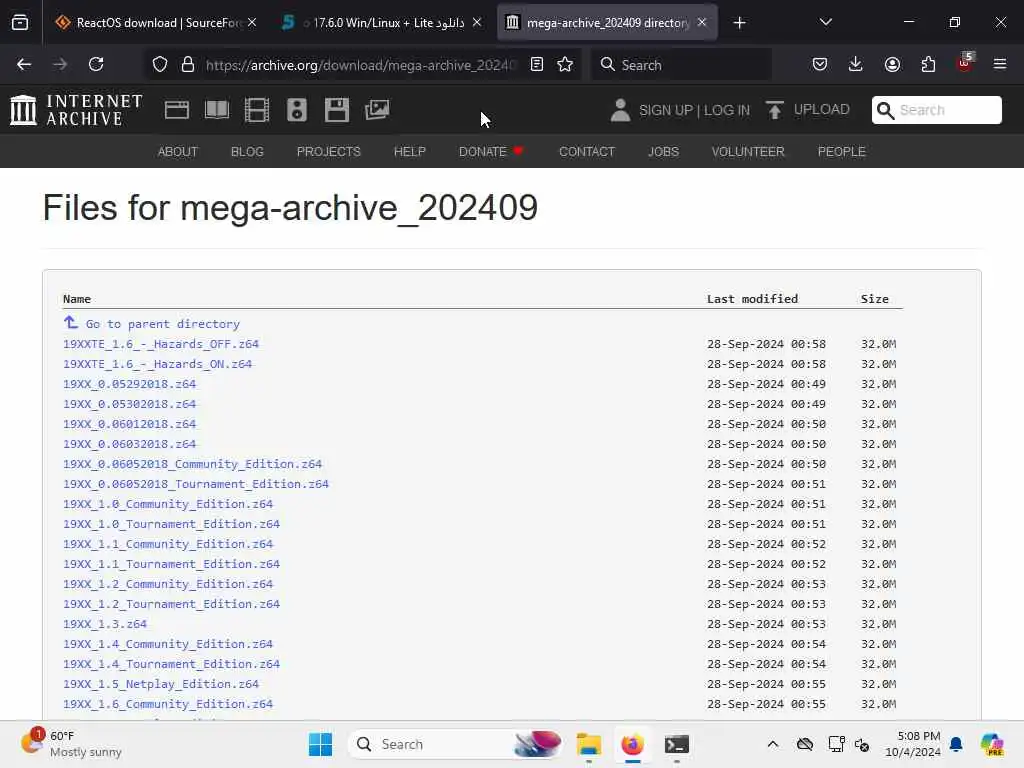The image size is (1024, 768).
Task: Switch to the 17.6.0 Win/Linux + Lite tab
Action: (x=383, y=23)
